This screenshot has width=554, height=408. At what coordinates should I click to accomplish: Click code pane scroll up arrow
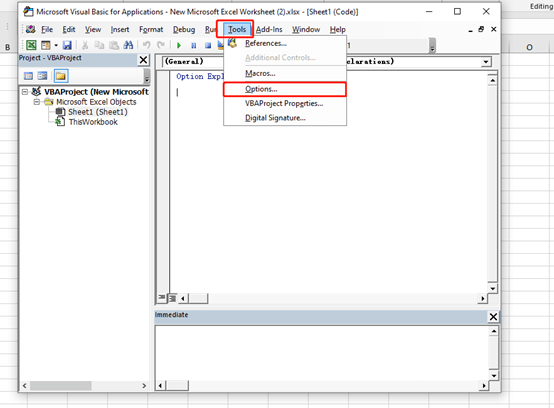pos(493,80)
